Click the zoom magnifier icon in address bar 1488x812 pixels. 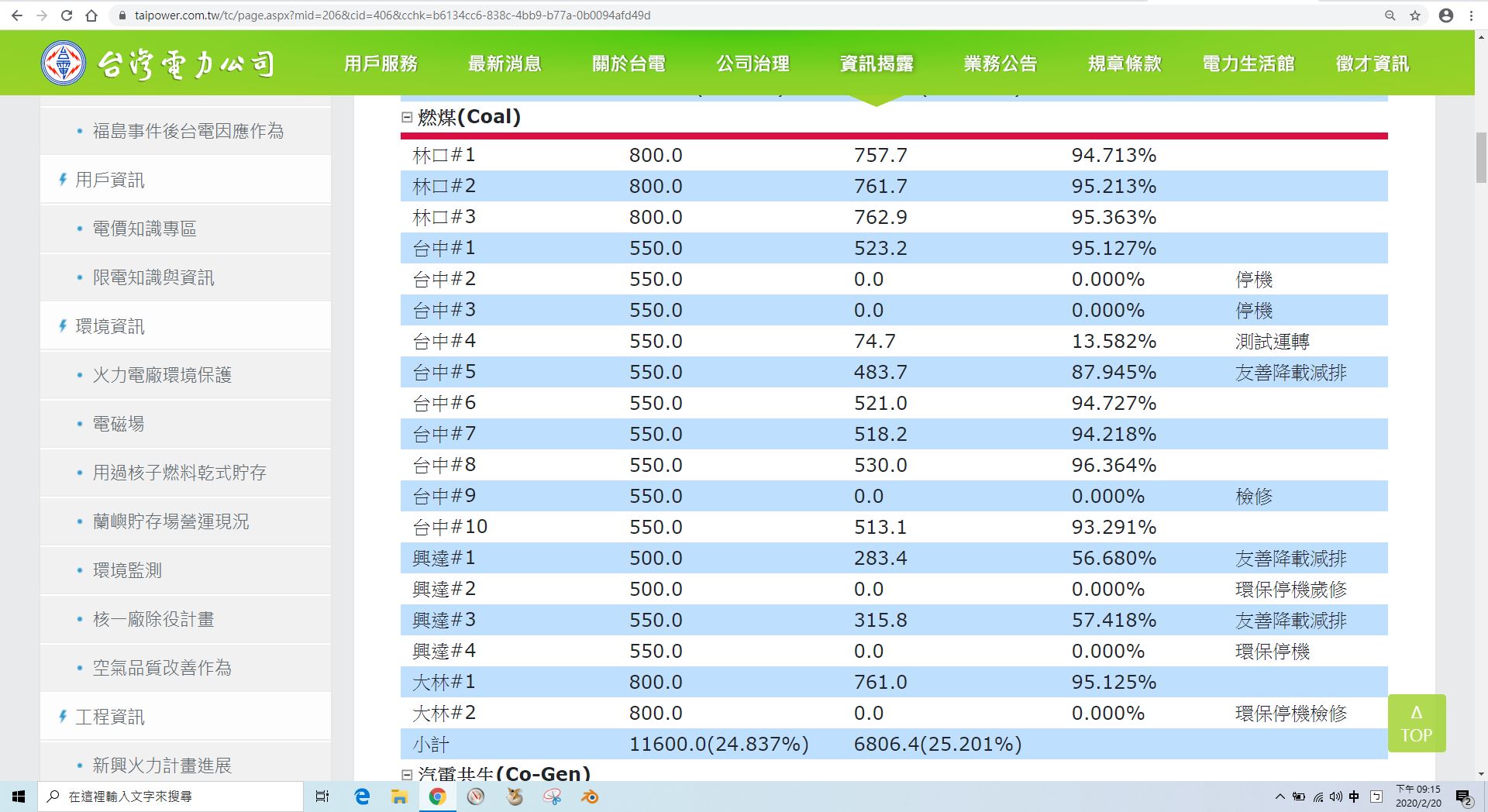[1390, 15]
